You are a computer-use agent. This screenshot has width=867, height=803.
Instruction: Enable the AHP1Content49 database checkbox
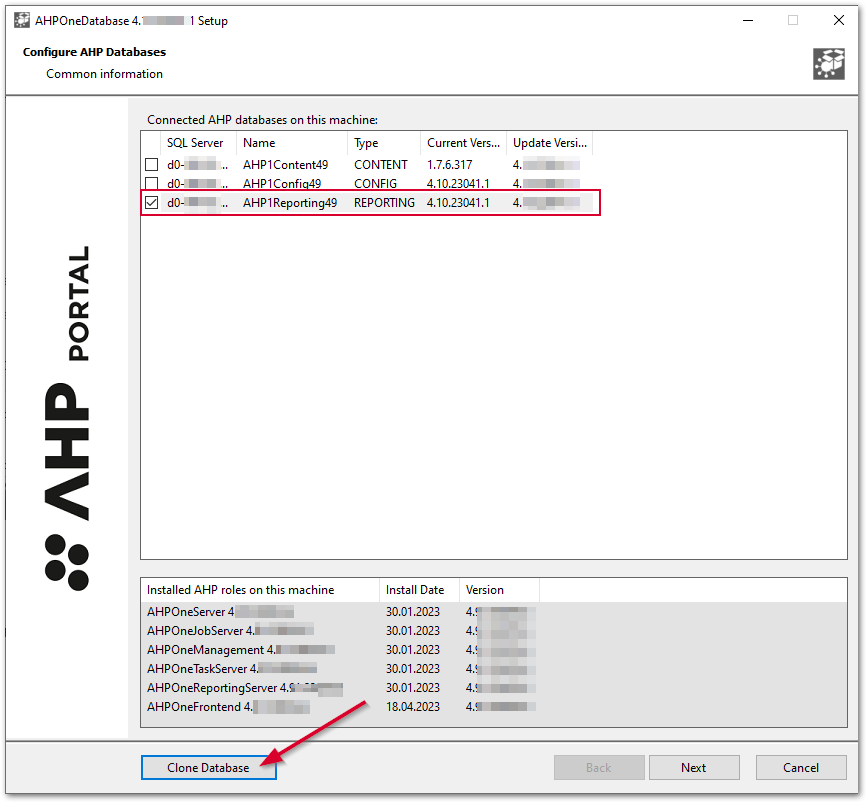point(152,165)
